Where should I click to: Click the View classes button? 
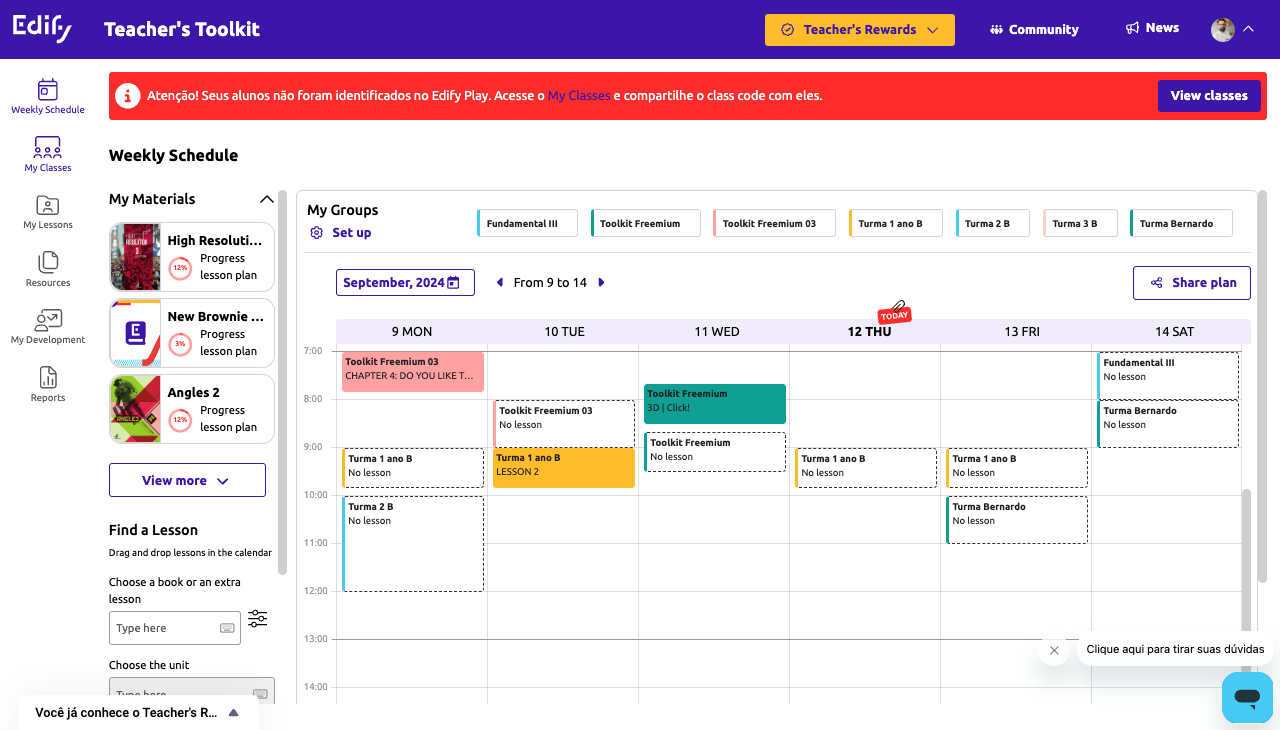(1208, 96)
